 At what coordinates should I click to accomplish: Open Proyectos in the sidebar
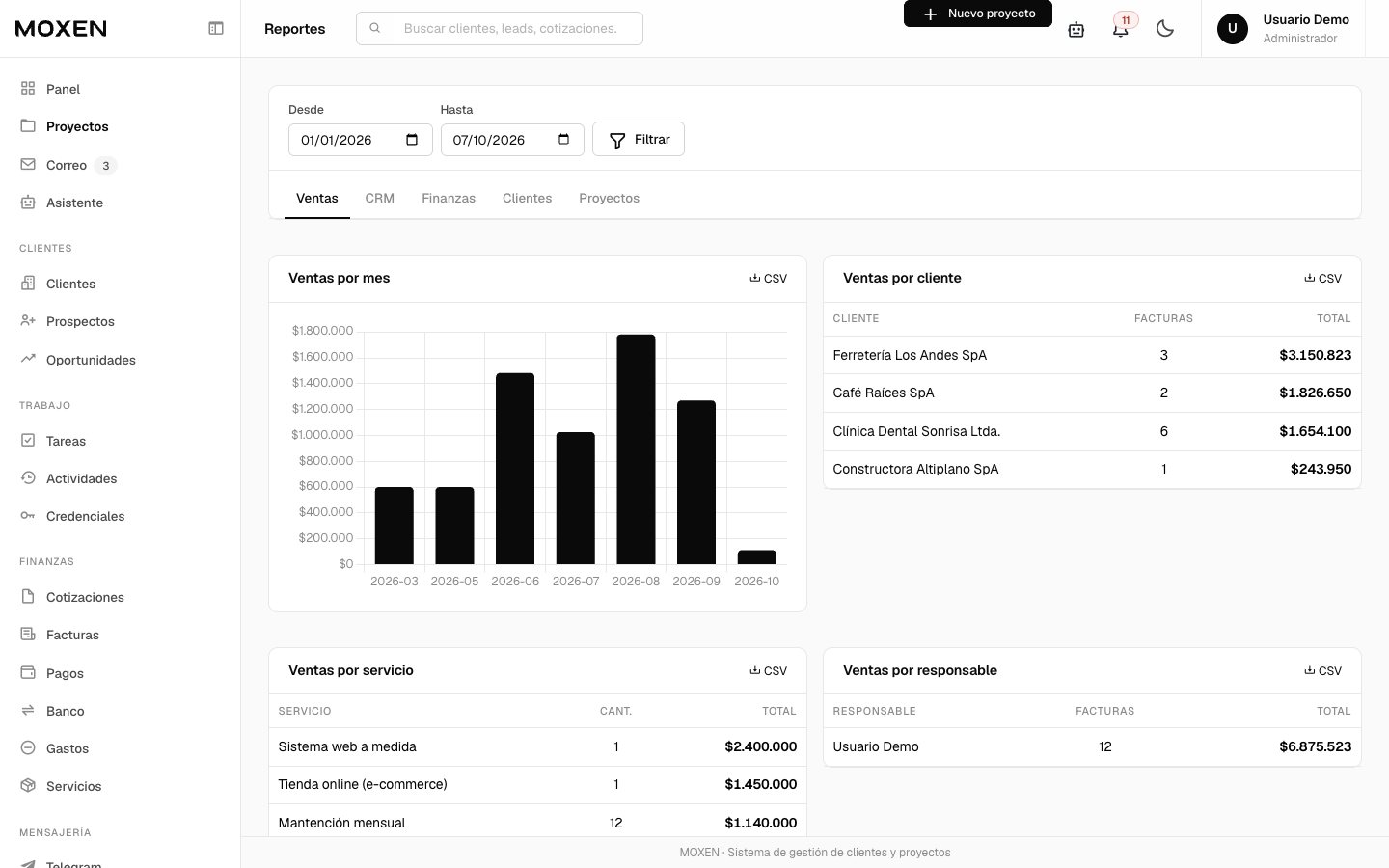click(x=120, y=126)
